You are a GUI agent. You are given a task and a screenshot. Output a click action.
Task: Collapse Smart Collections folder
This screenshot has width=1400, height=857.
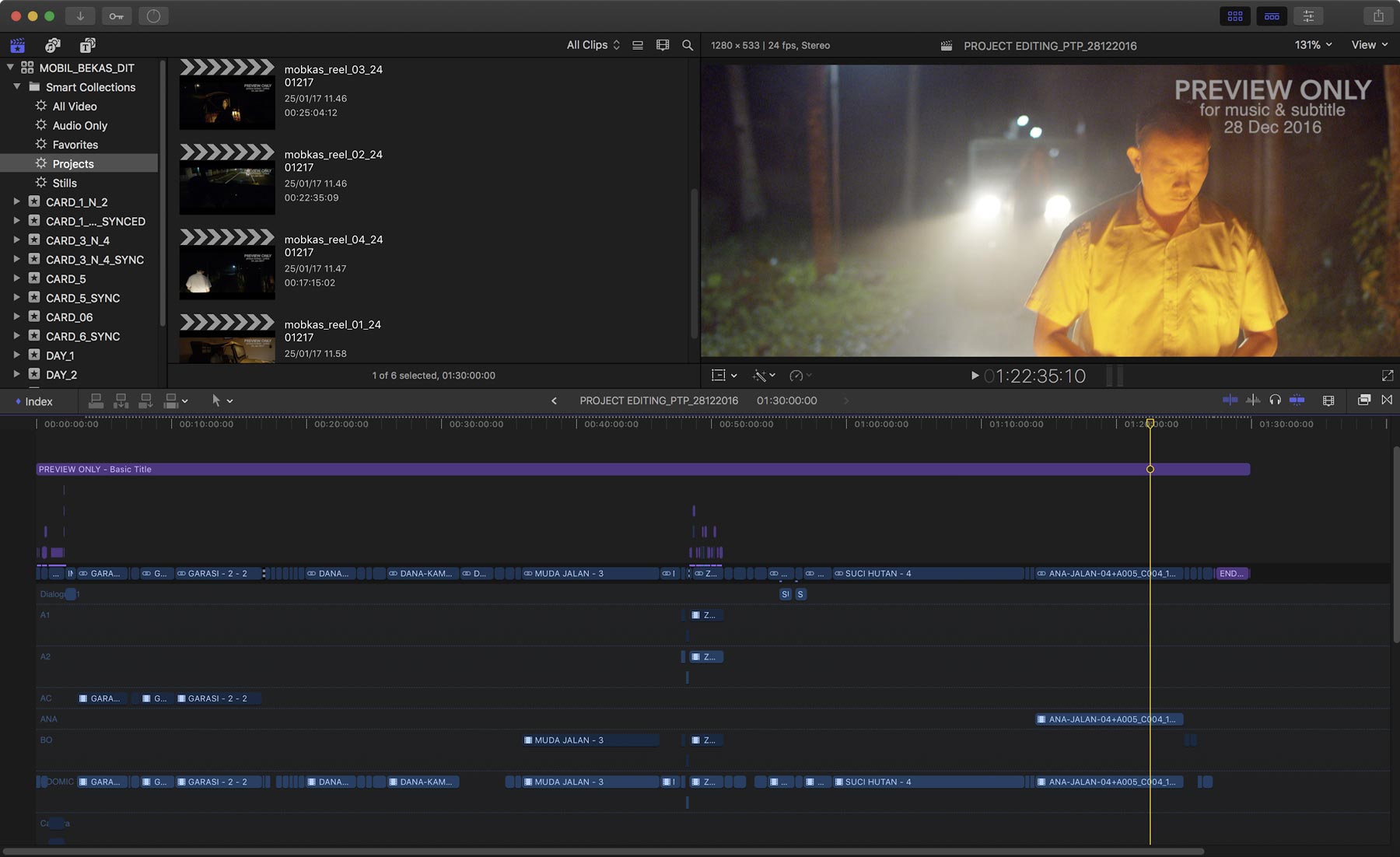click(x=16, y=86)
